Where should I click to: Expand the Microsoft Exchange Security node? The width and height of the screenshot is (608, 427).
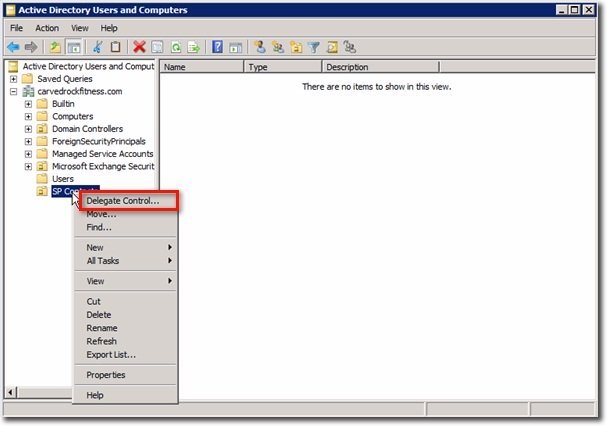(x=28, y=166)
